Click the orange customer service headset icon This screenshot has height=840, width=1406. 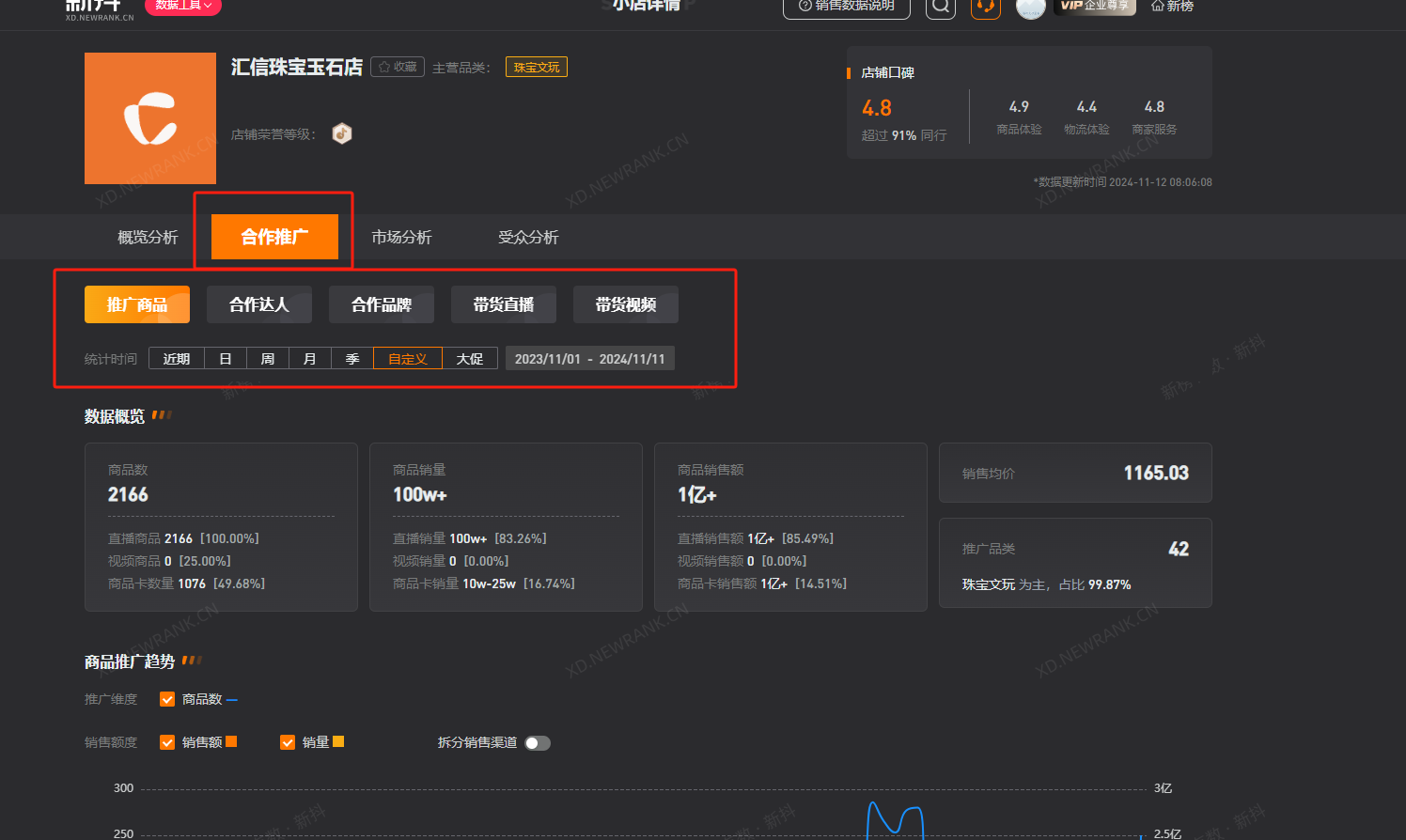click(985, 7)
